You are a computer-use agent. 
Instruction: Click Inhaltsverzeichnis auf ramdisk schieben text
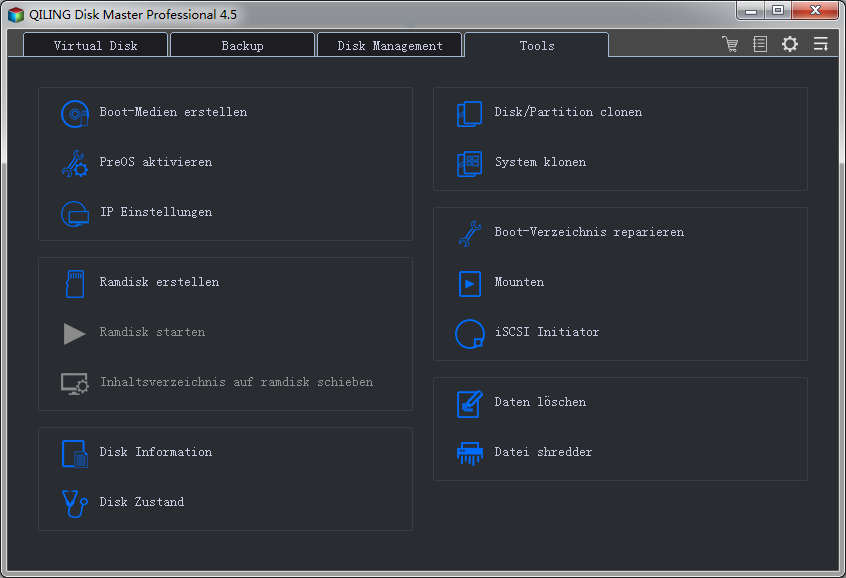coord(236,382)
